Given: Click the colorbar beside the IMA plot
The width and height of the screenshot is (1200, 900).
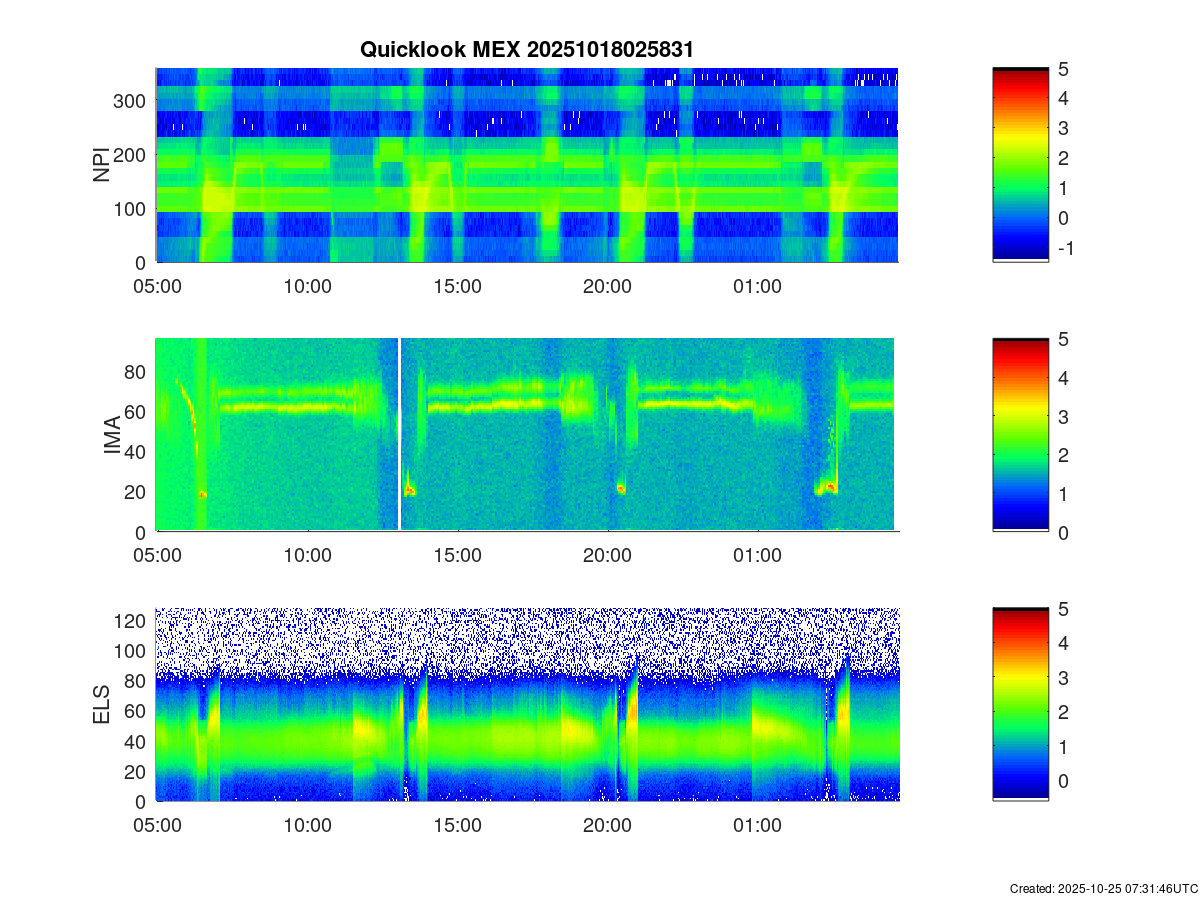Looking at the screenshot, I should click(1020, 435).
